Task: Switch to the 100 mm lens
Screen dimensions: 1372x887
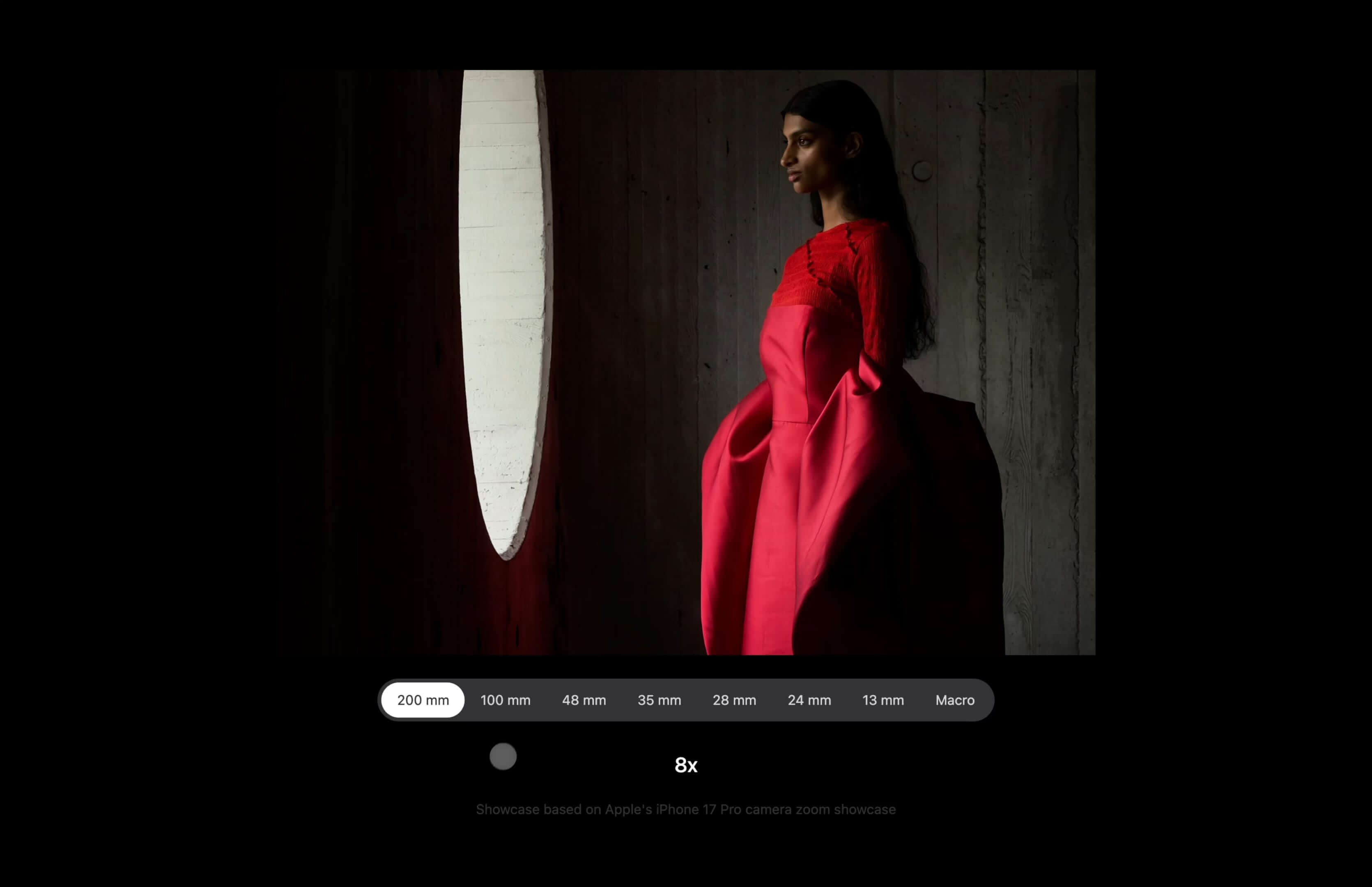Action: pyautogui.click(x=505, y=700)
